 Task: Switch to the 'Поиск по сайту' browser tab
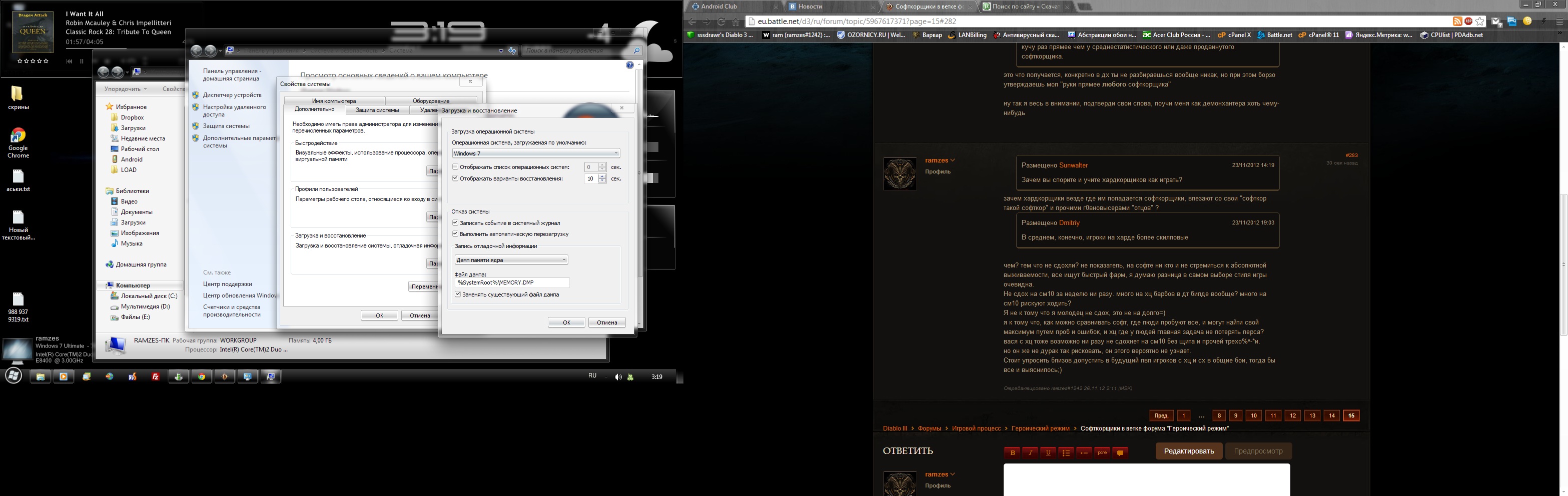pyautogui.click(x=1026, y=6)
